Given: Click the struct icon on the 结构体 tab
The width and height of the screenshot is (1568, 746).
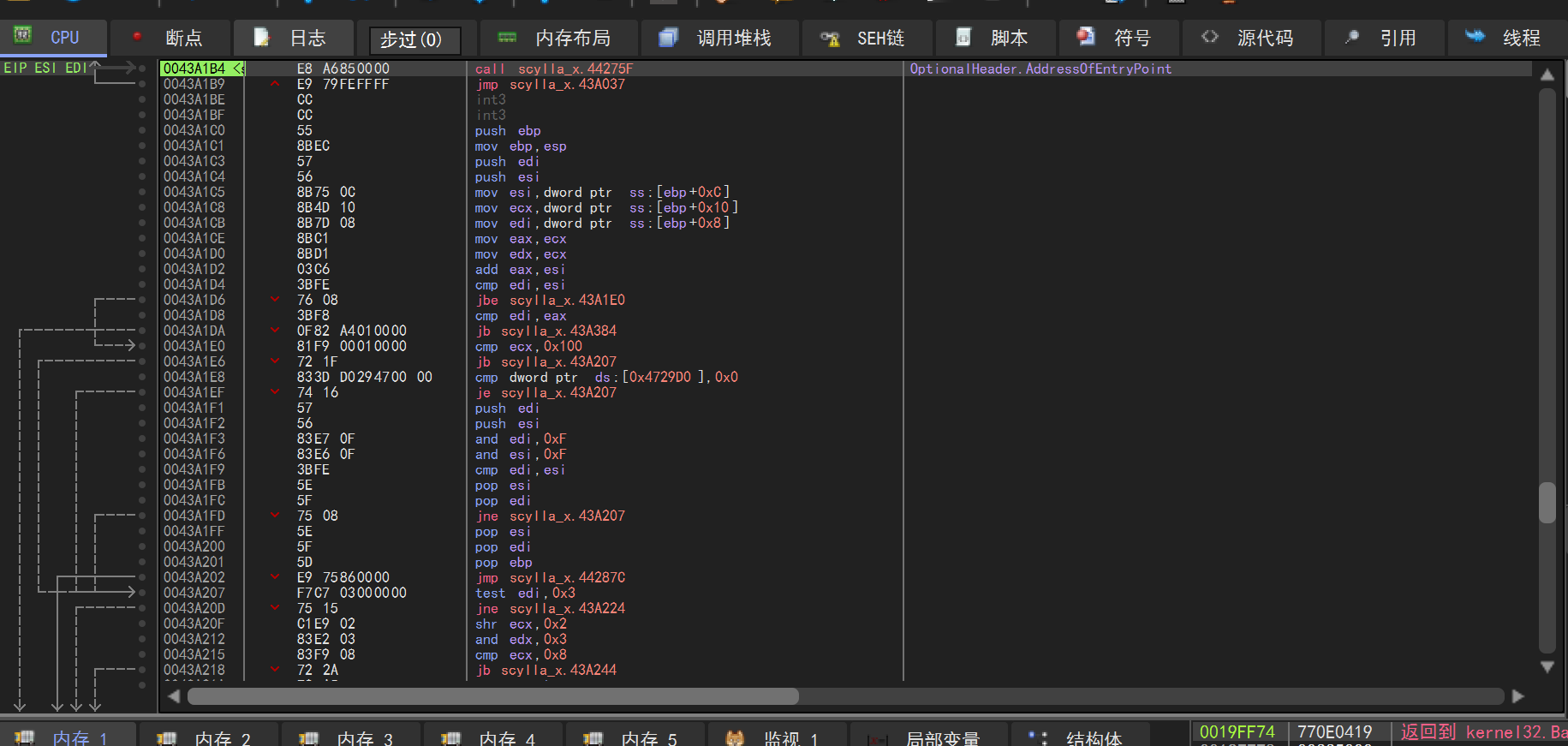Looking at the screenshot, I should click(1038, 737).
